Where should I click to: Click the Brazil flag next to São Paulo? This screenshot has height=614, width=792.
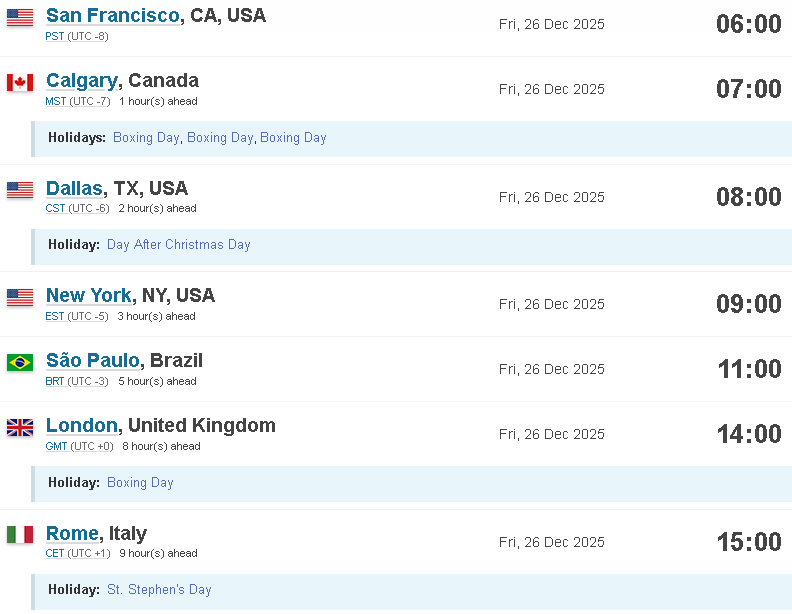pyautogui.click(x=20, y=363)
